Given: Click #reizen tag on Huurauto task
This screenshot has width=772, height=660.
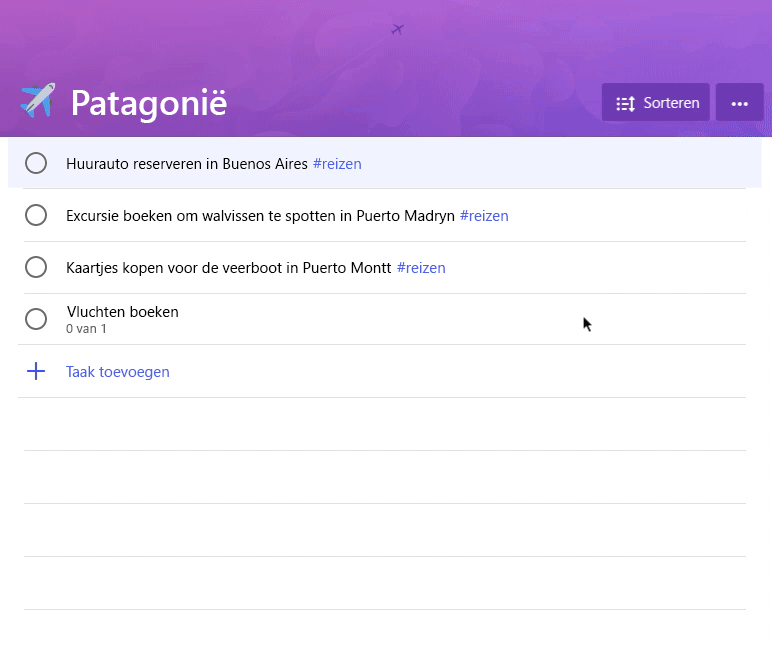Looking at the screenshot, I should [337, 164].
